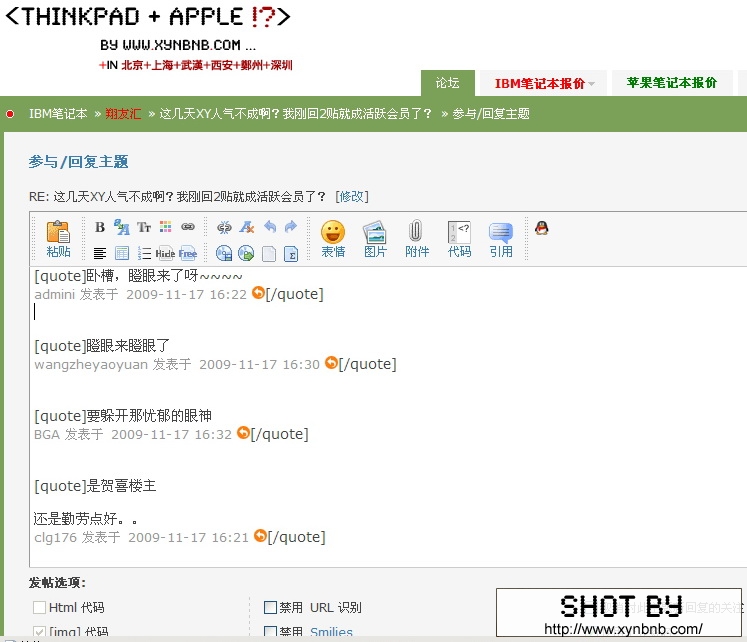The width and height of the screenshot is (747, 642).
Task: Open thread title breadcrumb 这几天XY人气不成啊
Action: coord(295,114)
